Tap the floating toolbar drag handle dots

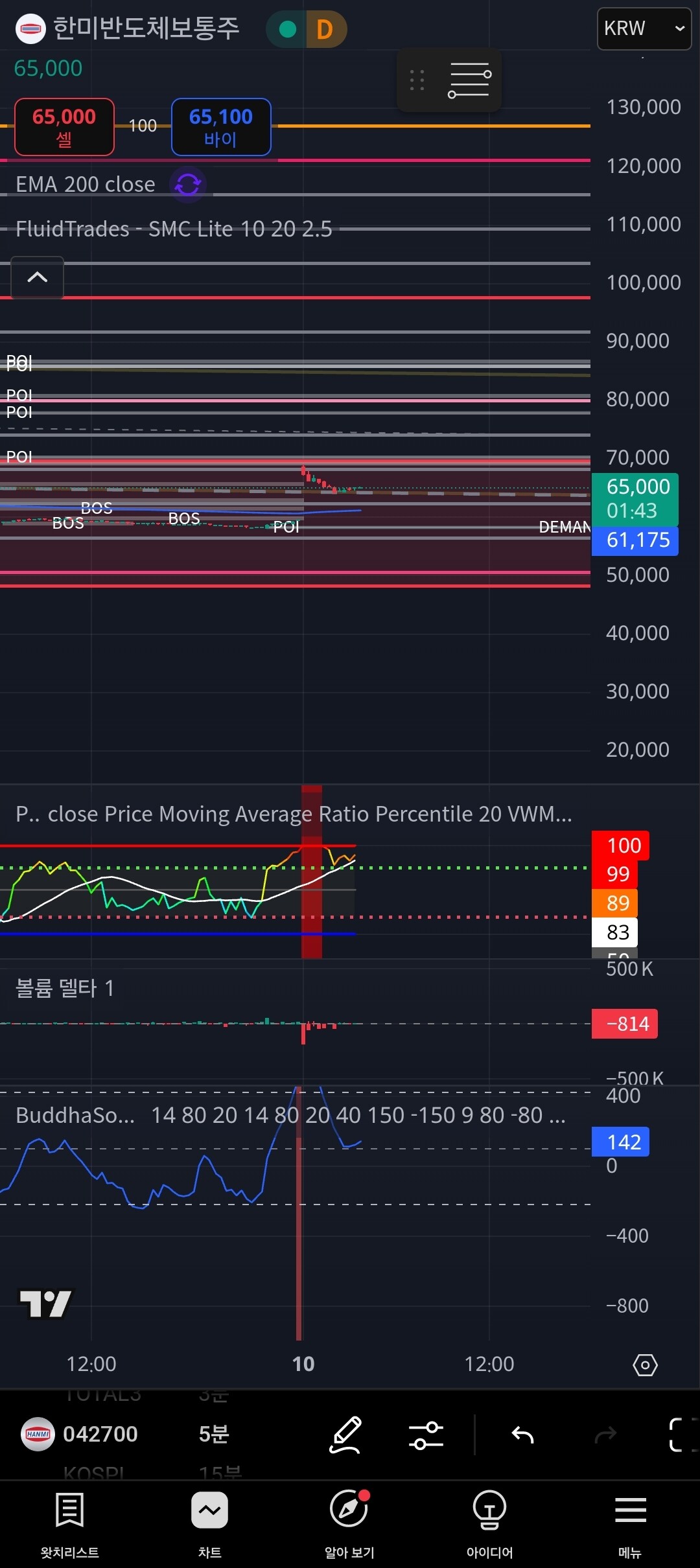(417, 80)
